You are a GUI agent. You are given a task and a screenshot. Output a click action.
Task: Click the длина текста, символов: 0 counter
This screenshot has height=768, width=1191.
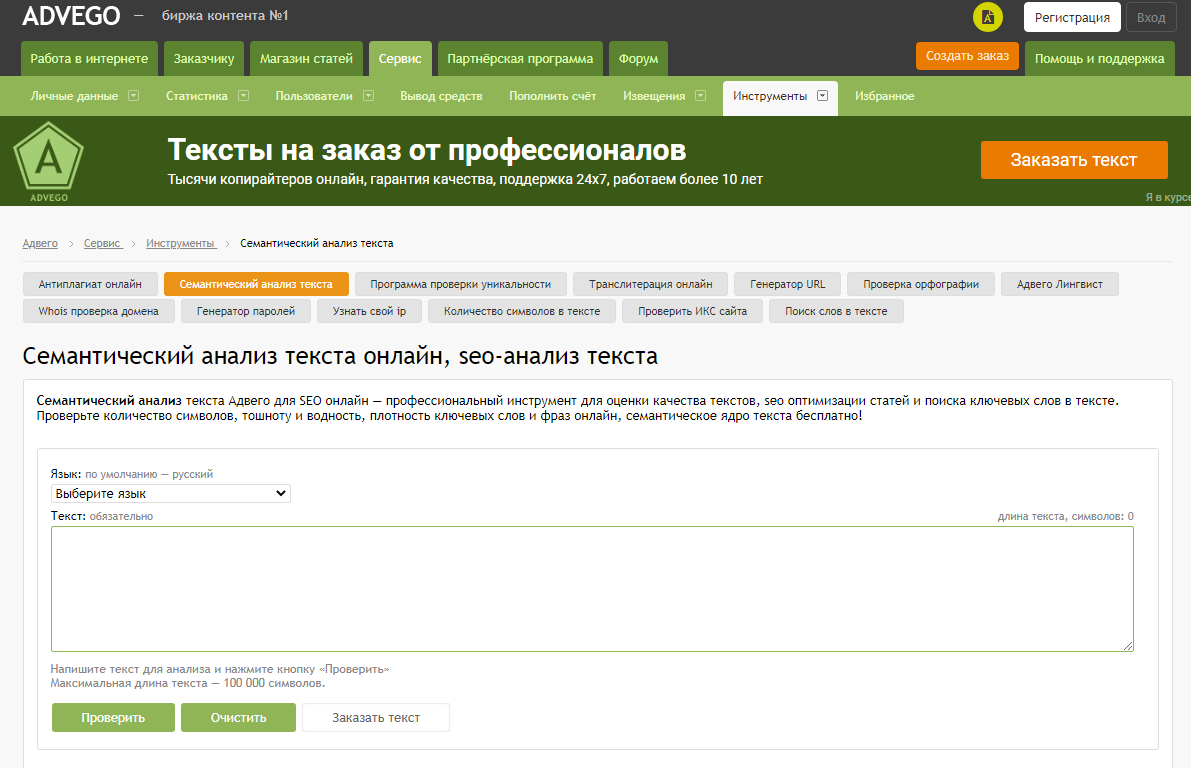[x=1066, y=516]
